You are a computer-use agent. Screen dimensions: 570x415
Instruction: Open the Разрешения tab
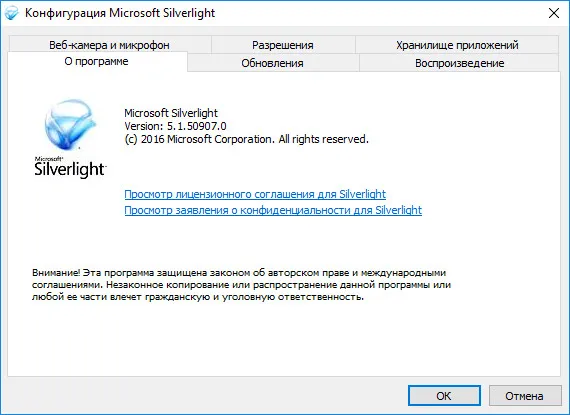(283, 45)
